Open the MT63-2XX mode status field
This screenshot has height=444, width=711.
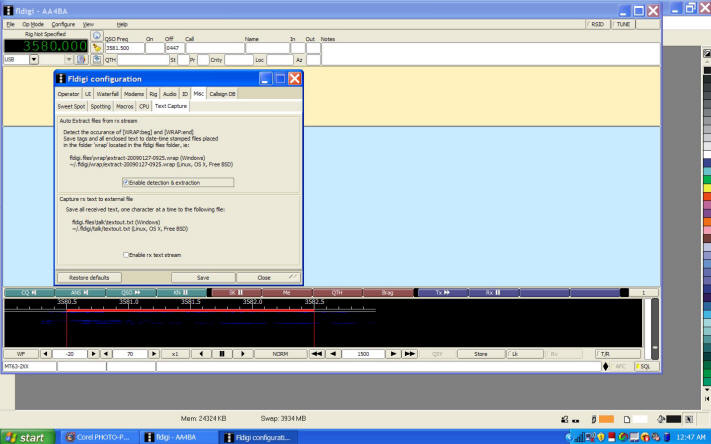click(30, 366)
